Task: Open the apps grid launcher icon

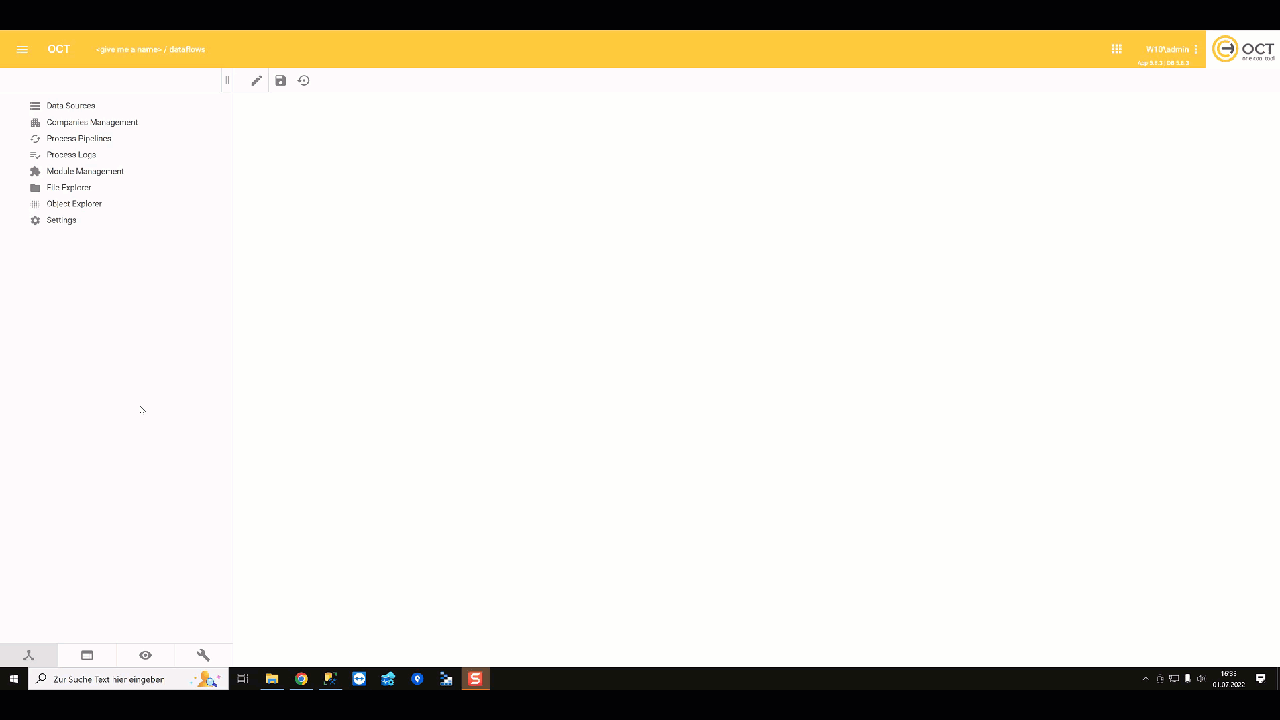Action: (x=1117, y=49)
